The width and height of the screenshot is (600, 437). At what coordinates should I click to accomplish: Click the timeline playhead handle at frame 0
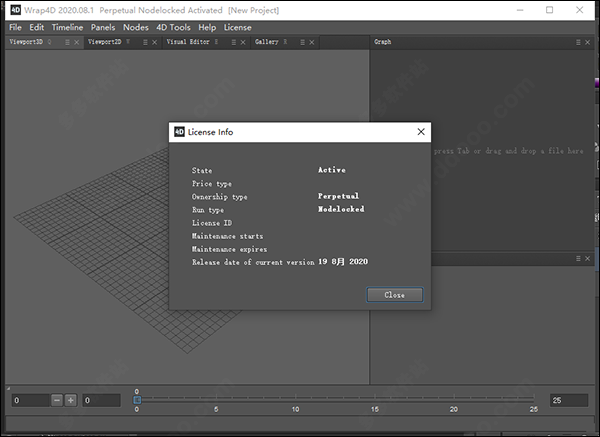pos(137,400)
